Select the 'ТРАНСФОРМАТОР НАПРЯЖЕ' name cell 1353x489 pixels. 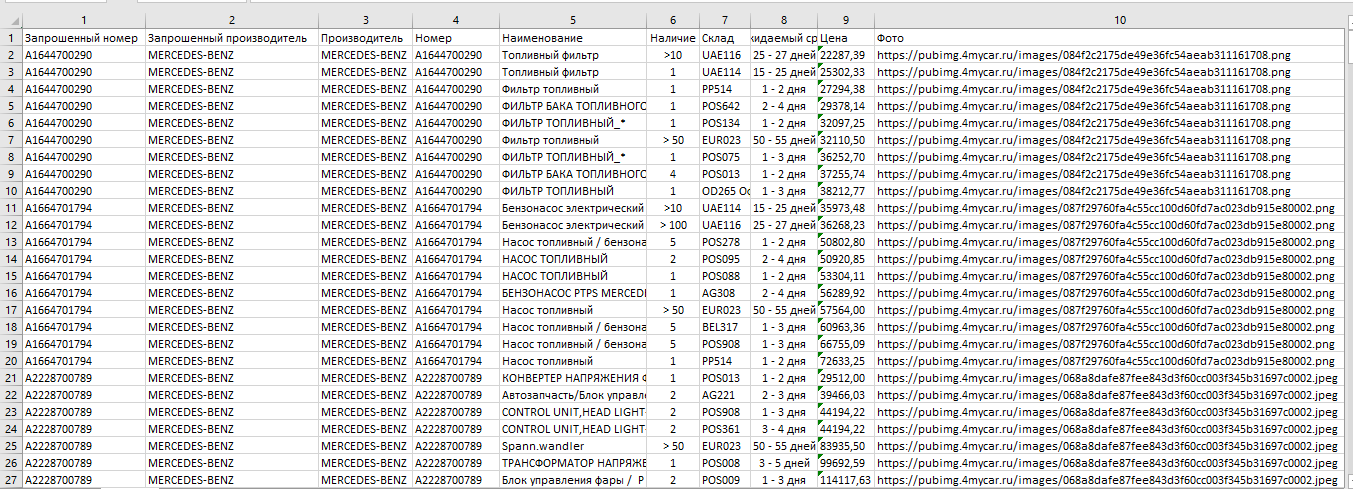point(572,463)
